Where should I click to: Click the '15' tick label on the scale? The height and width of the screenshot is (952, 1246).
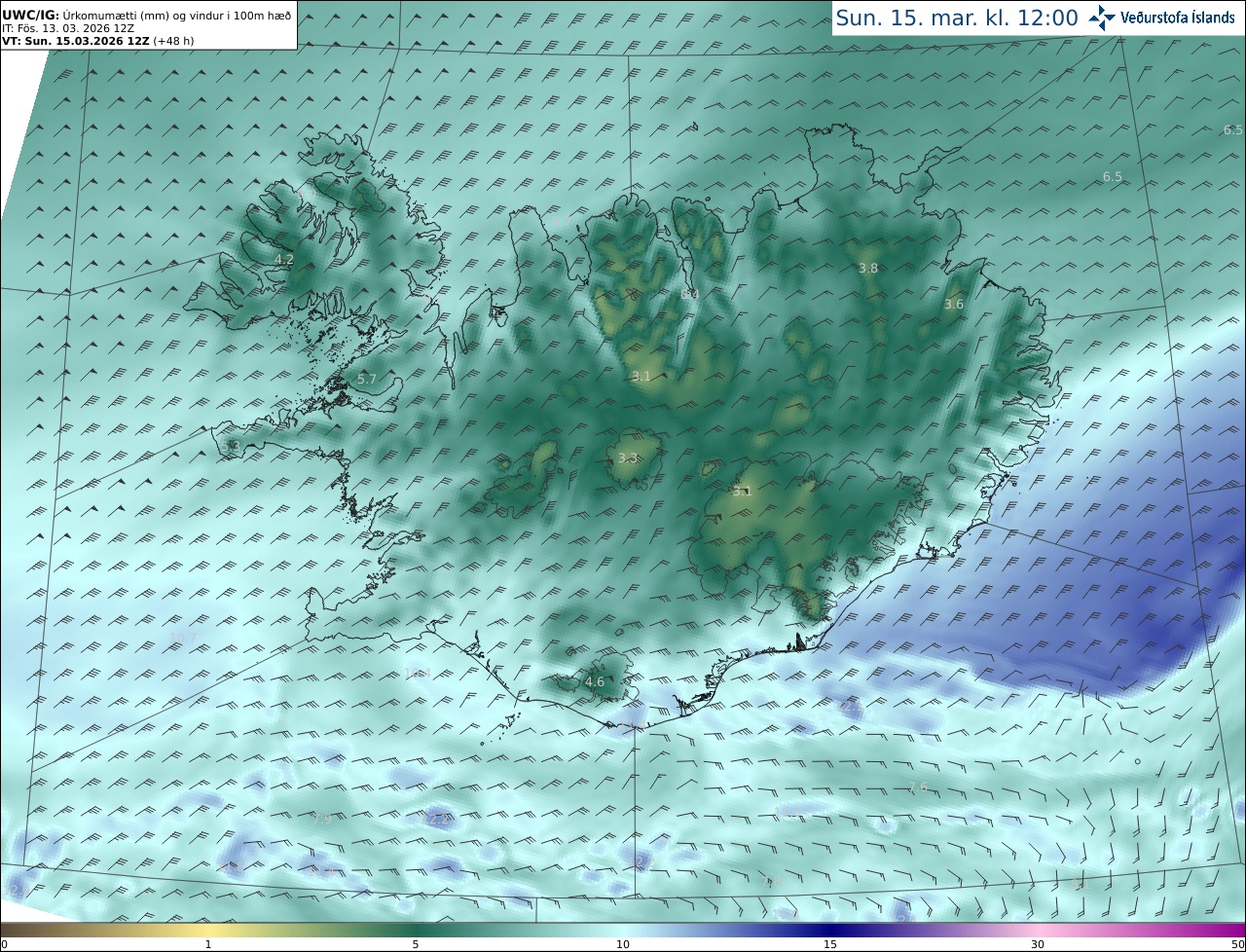[830, 944]
